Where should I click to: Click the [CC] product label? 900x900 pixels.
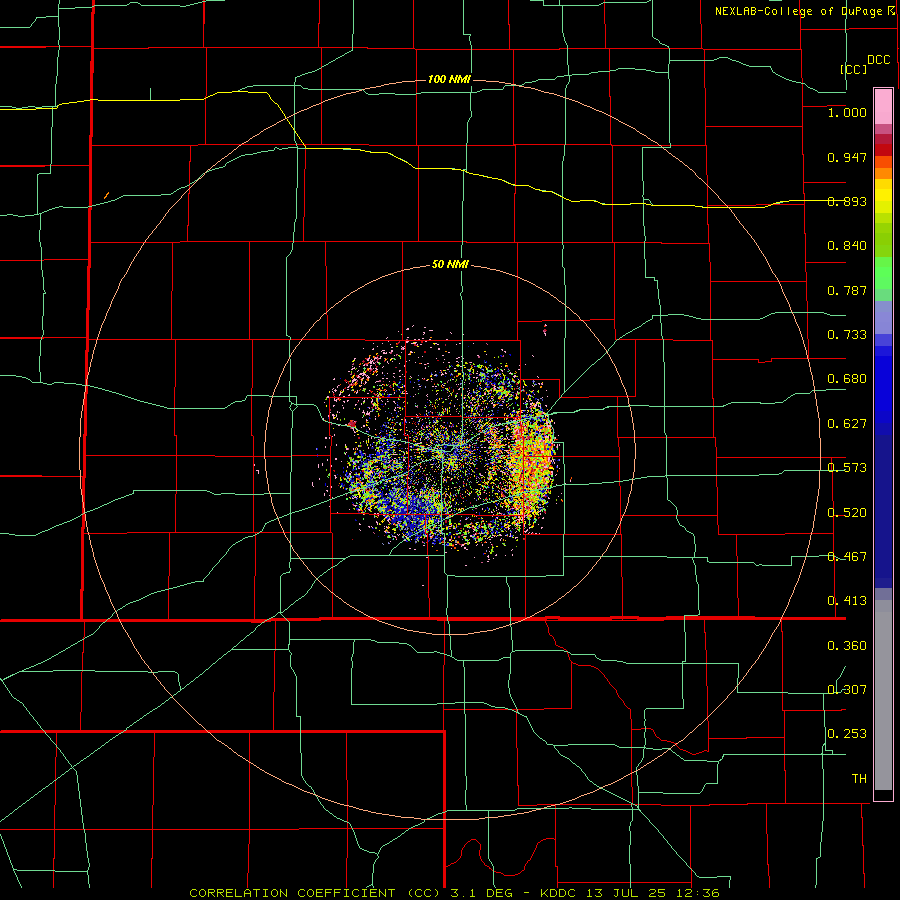click(853, 69)
